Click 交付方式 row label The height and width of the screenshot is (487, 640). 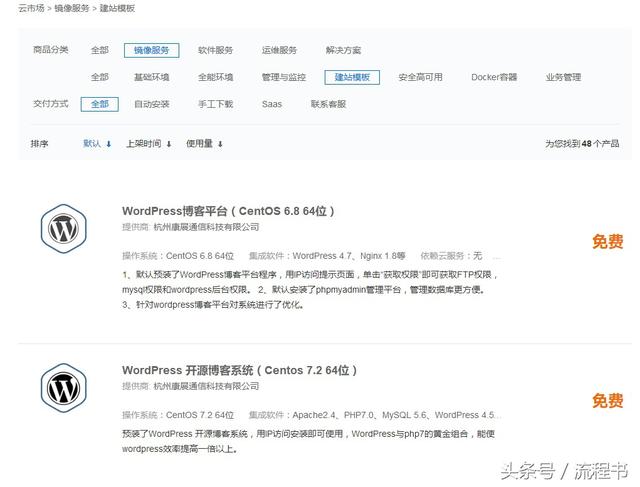click(51, 104)
